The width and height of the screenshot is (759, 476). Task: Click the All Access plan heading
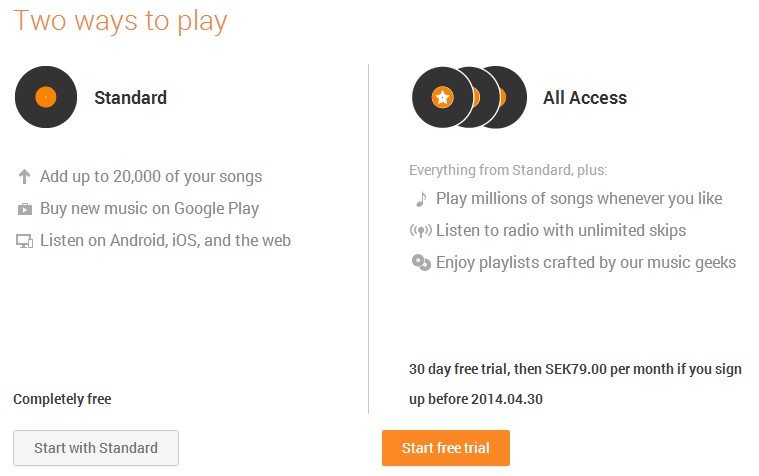(x=585, y=98)
